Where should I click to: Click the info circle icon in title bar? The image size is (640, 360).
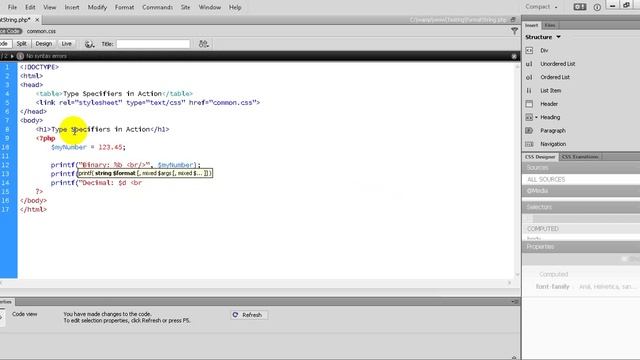click(597, 7)
